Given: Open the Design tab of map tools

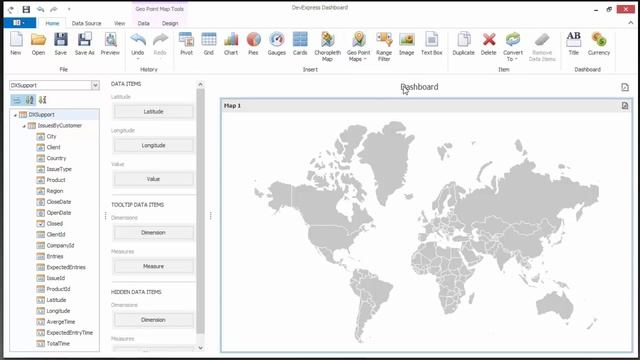Looking at the screenshot, I should 170,23.
